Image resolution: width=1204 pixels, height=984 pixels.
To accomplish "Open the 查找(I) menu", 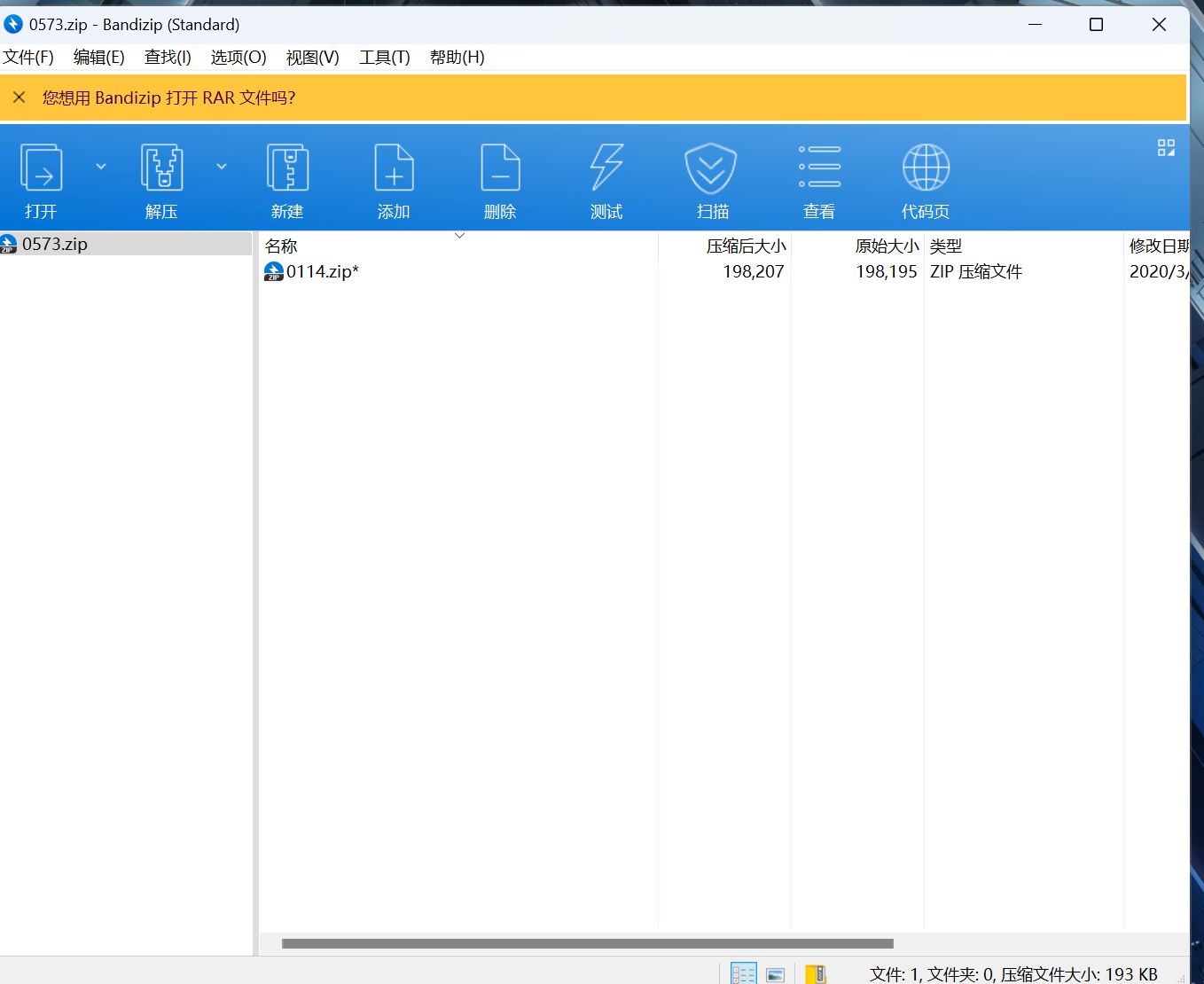I will click(x=168, y=58).
